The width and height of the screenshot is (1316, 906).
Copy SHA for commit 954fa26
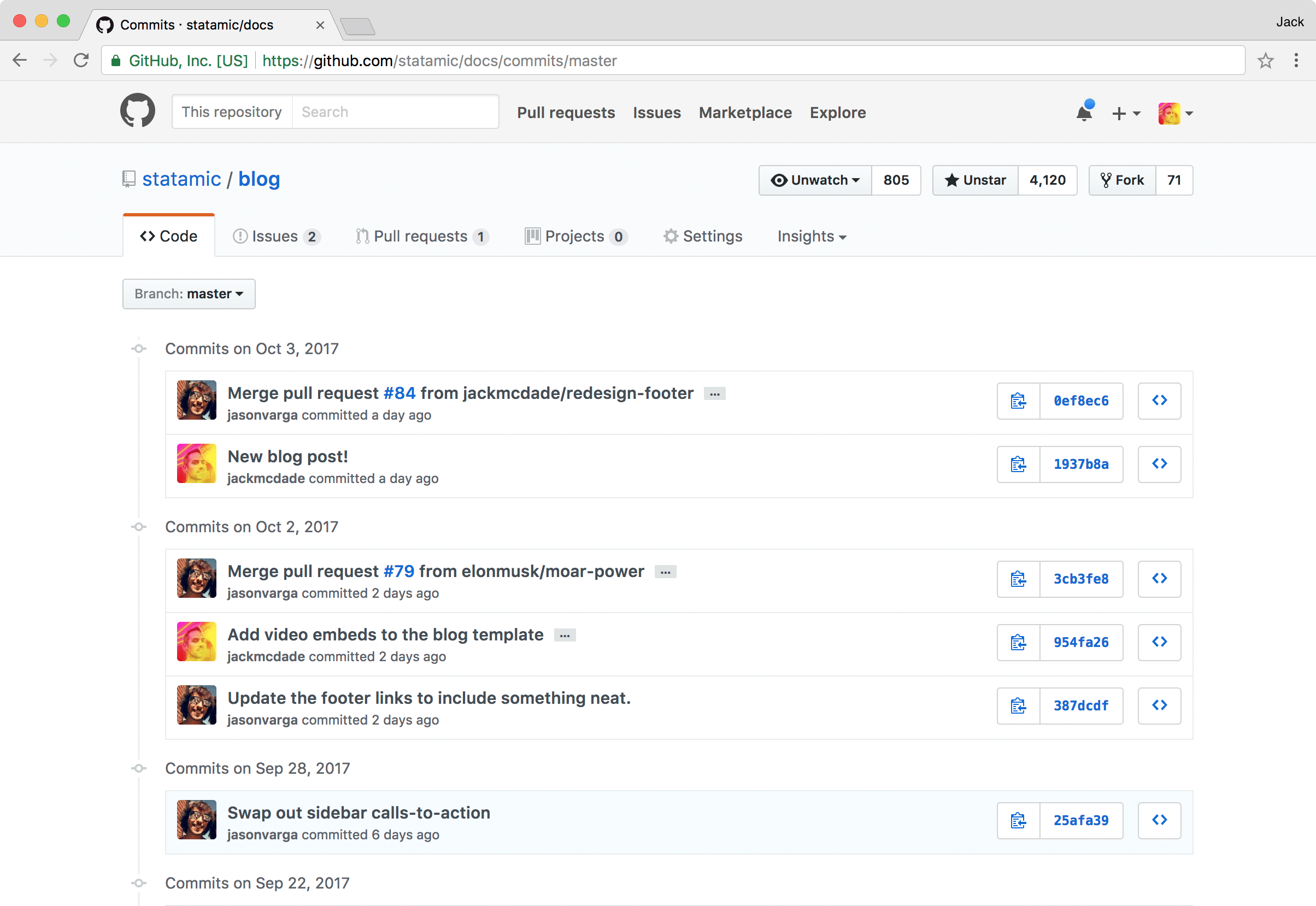coord(1019,643)
